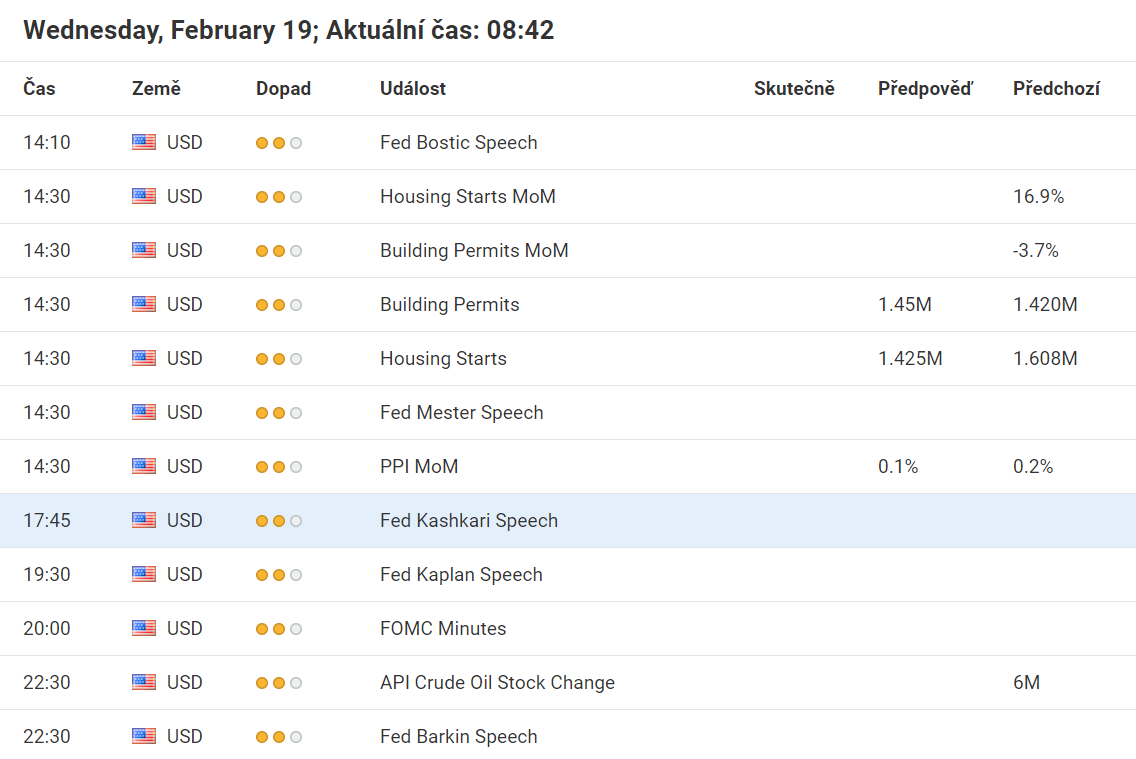
Task: Click the Událost column header
Action: click(x=413, y=88)
